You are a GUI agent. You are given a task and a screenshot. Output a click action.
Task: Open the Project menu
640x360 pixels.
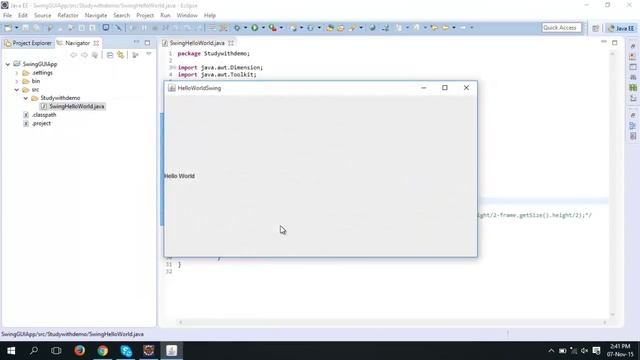click(x=145, y=16)
